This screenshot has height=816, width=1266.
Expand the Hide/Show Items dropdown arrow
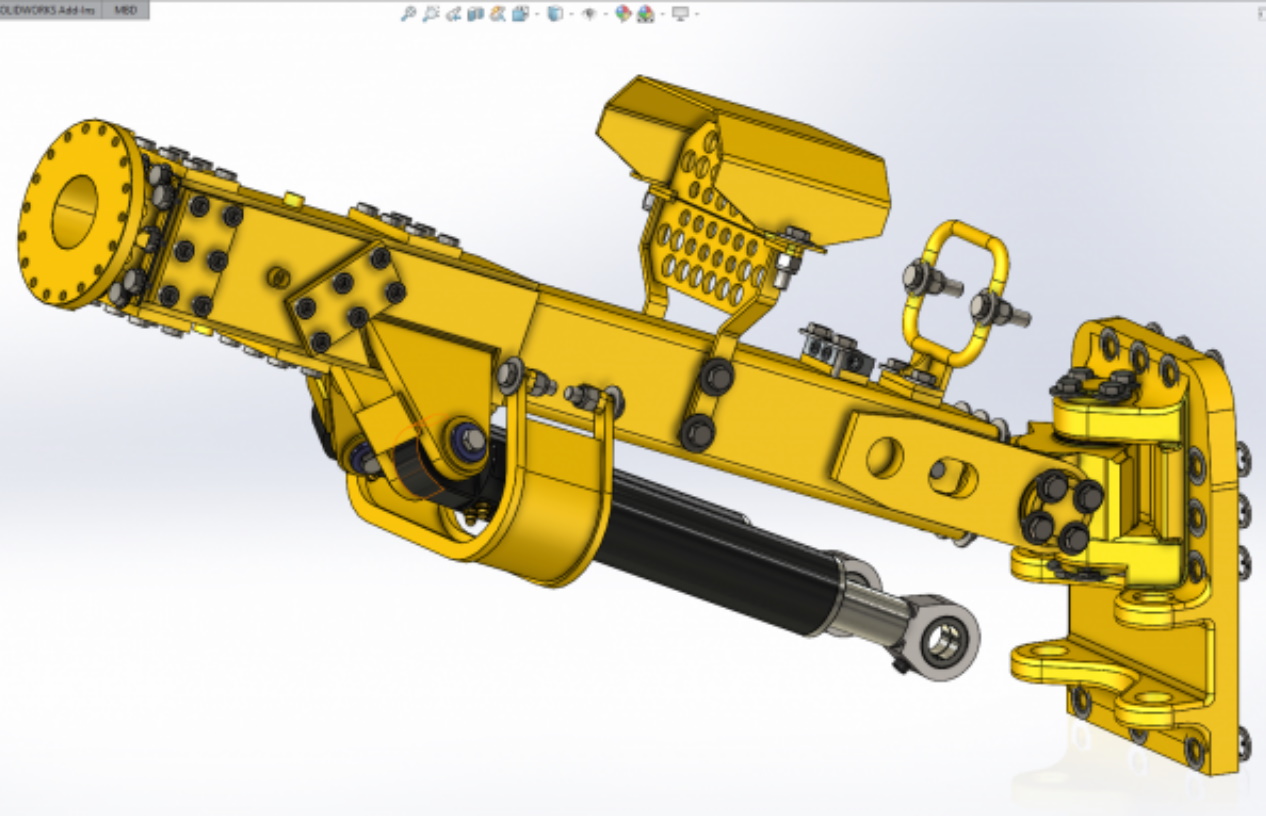[x=605, y=15]
